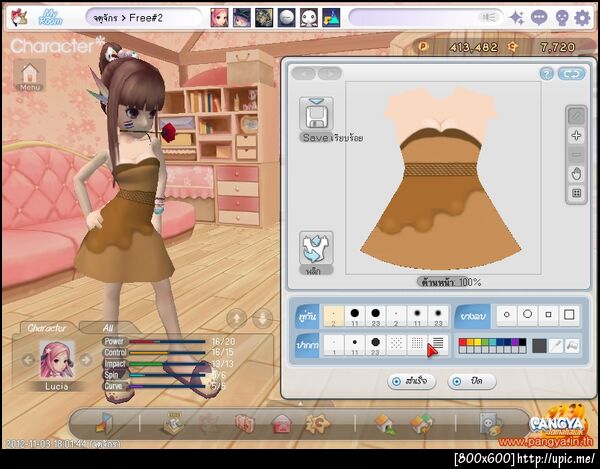
Task: Select the small circle eraser
Action: 507,315
